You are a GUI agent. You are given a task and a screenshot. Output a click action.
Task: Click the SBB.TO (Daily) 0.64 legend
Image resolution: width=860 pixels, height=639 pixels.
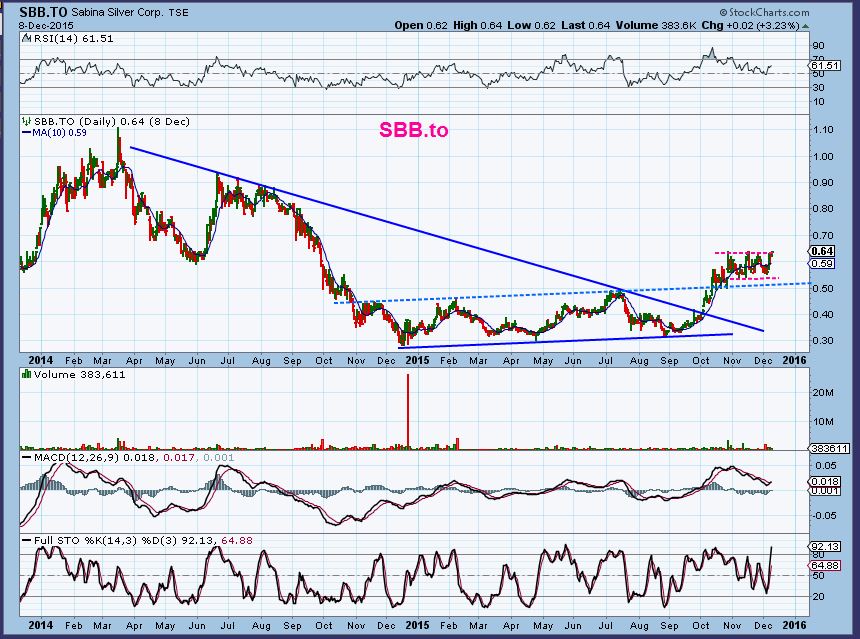(x=111, y=122)
